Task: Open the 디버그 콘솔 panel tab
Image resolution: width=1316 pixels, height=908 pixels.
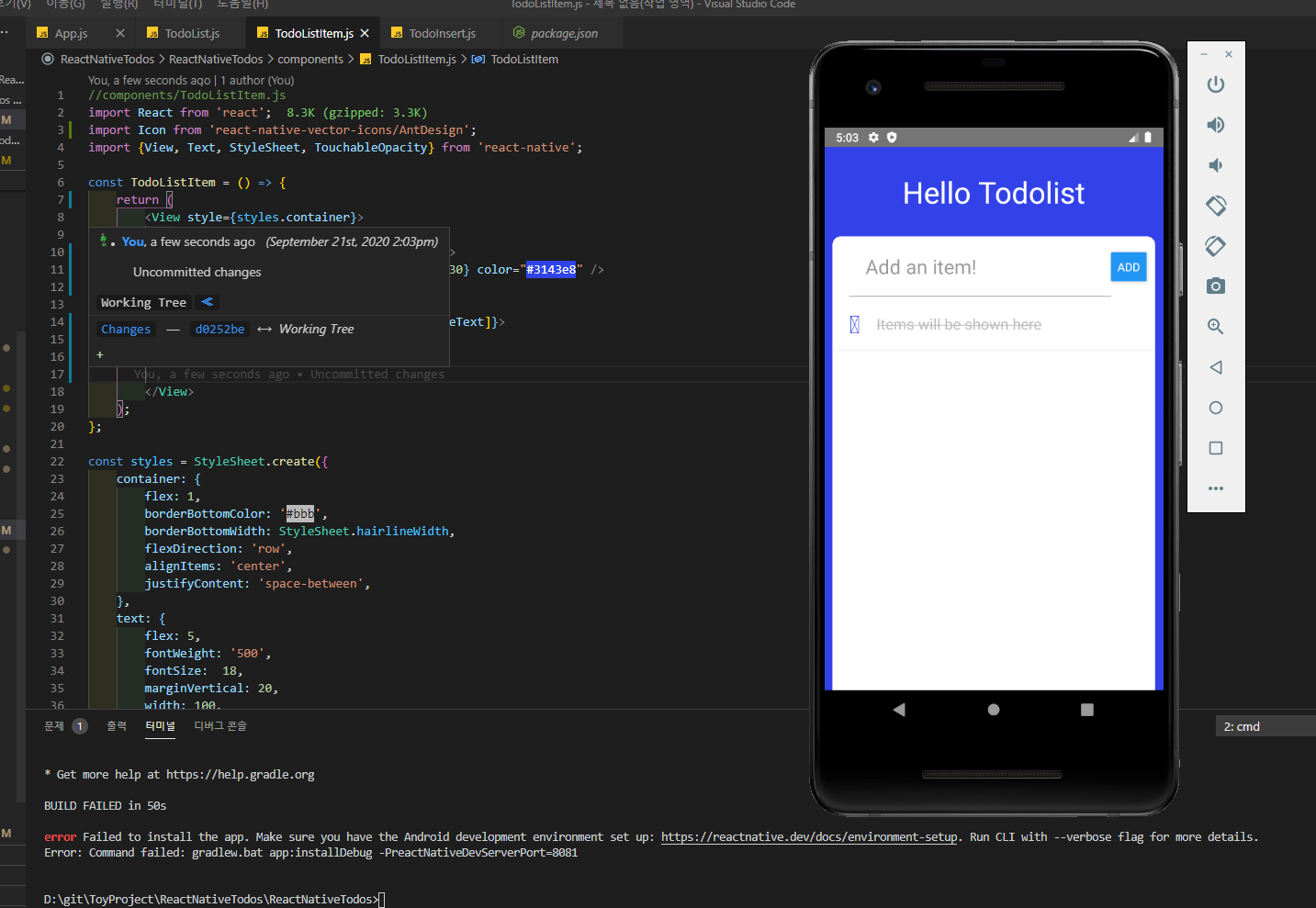Action: [220, 726]
